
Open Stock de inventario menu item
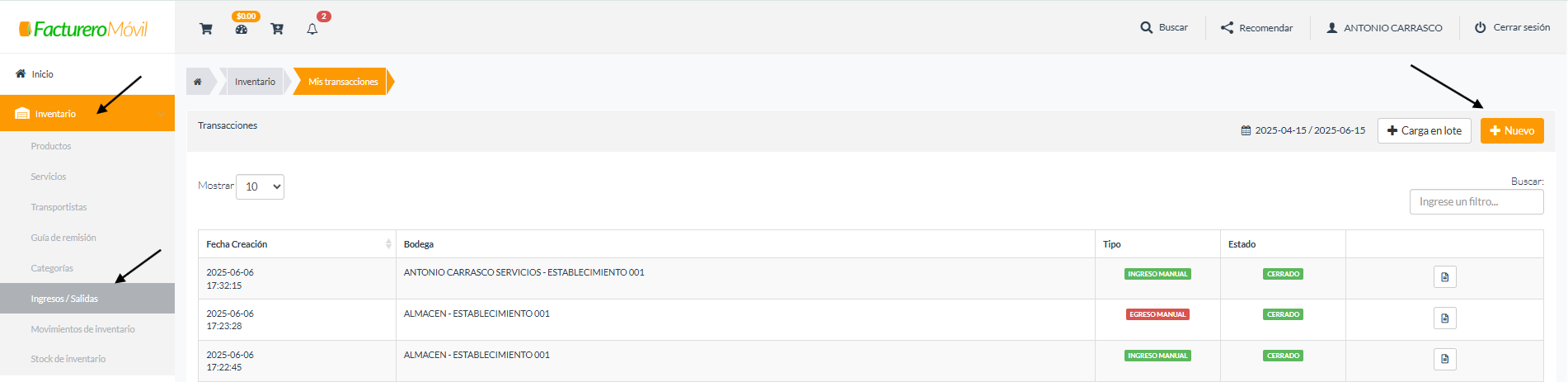pos(68,359)
